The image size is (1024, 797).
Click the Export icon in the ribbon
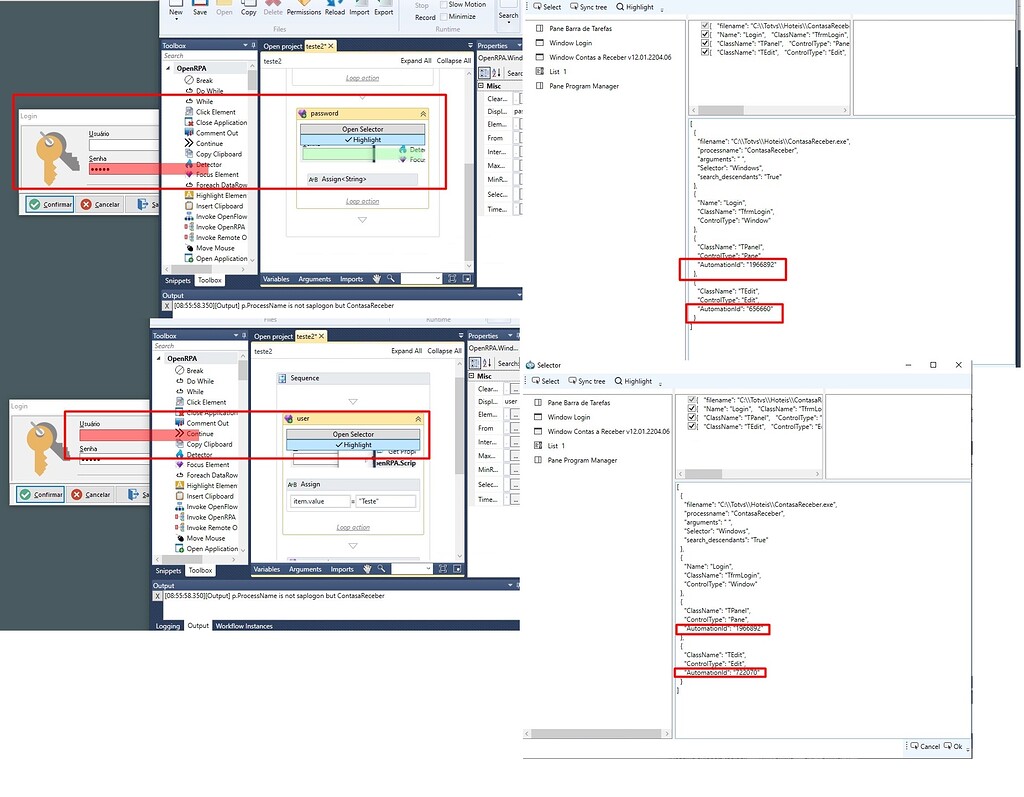(x=383, y=8)
